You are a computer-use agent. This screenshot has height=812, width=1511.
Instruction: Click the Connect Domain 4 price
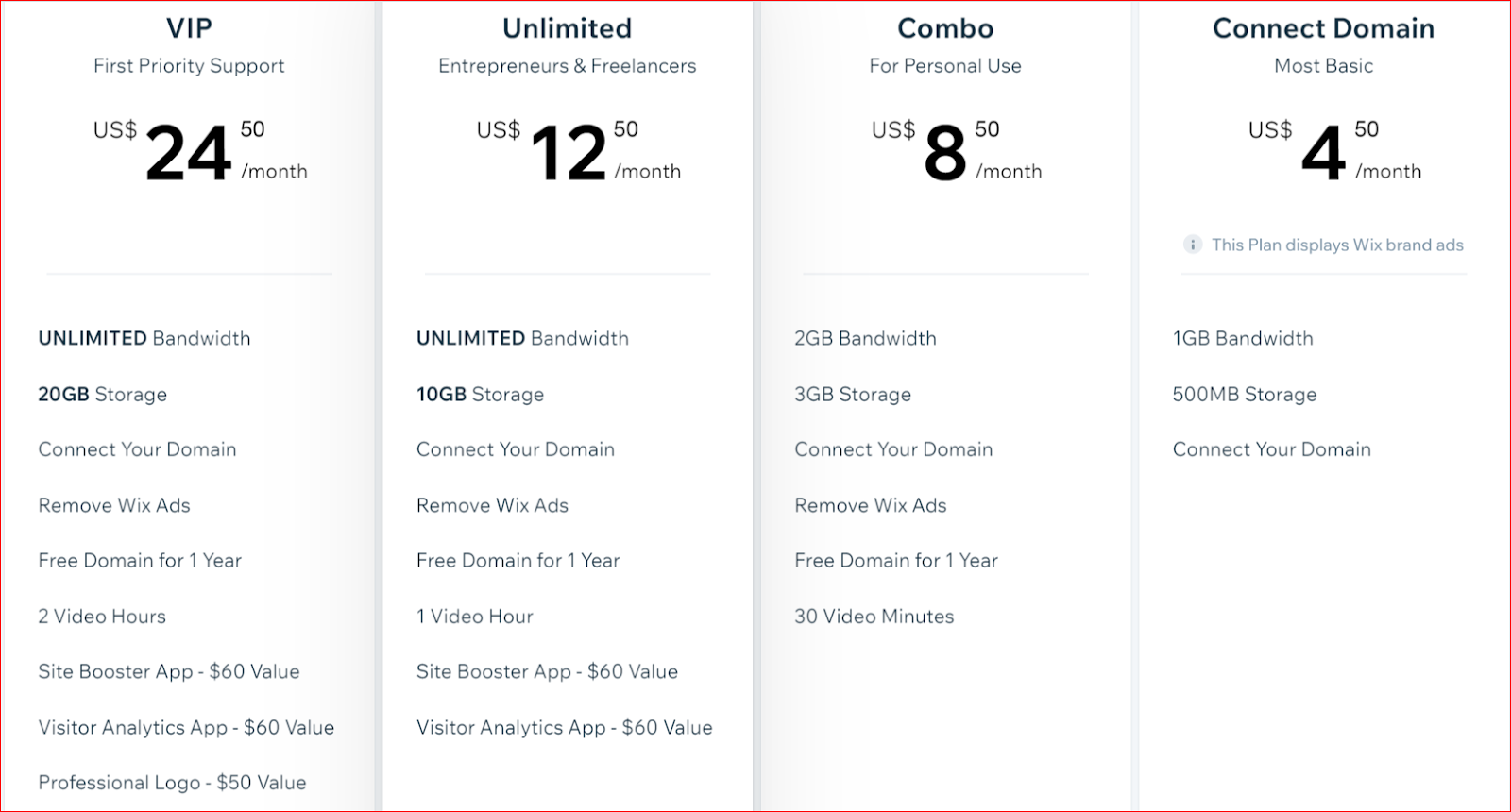1323,153
